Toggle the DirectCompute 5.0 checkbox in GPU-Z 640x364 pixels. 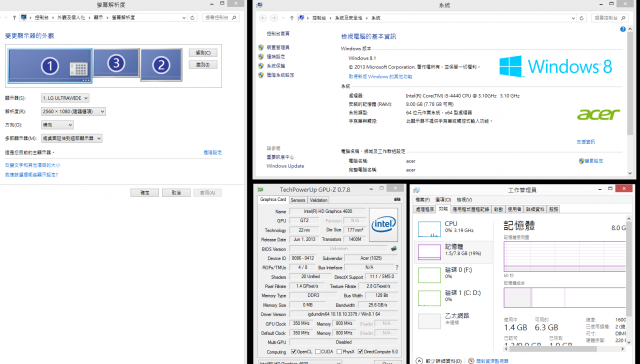point(360,352)
